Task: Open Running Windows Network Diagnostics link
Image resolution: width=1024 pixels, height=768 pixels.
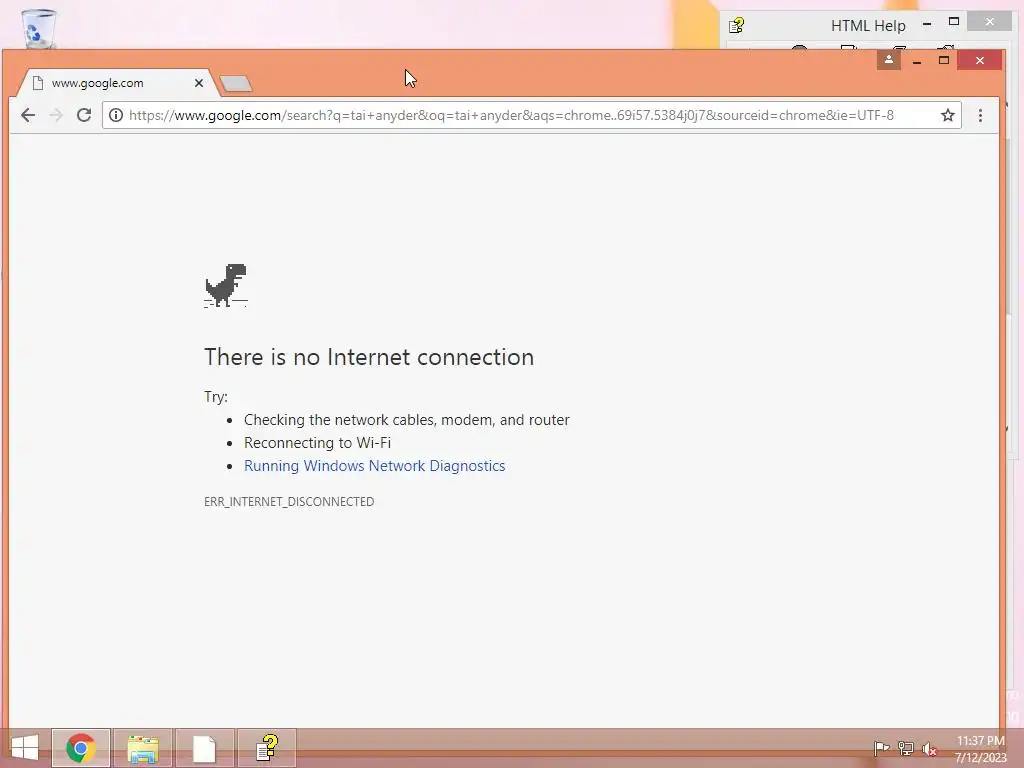Action: click(374, 466)
